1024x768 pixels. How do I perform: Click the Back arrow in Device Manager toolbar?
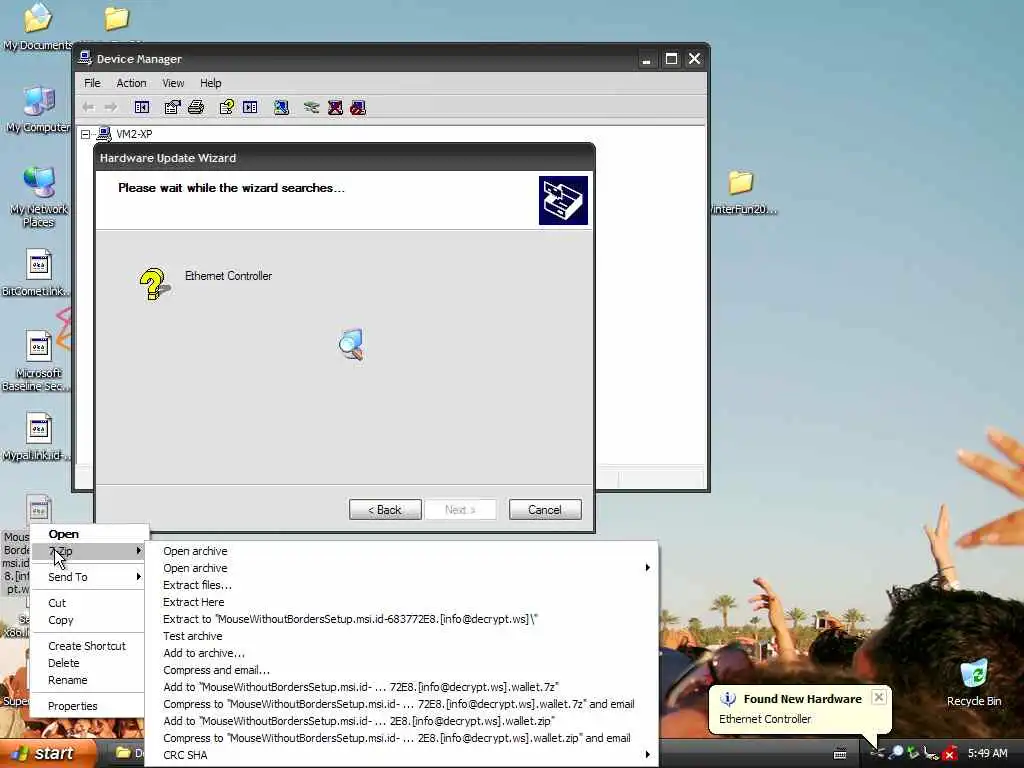coord(88,107)
